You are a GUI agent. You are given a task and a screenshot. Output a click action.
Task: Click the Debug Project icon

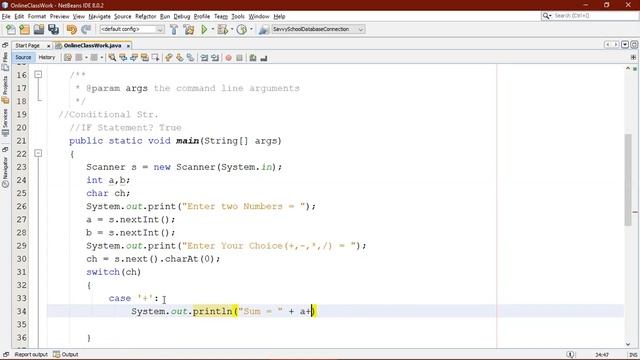(x=222, y=29)
